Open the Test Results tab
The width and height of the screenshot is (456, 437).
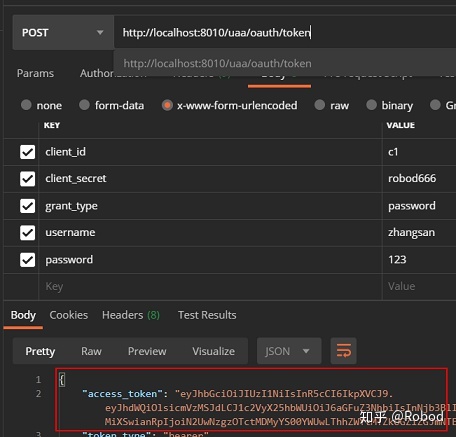pyautogui.click(x=207, y=315)
